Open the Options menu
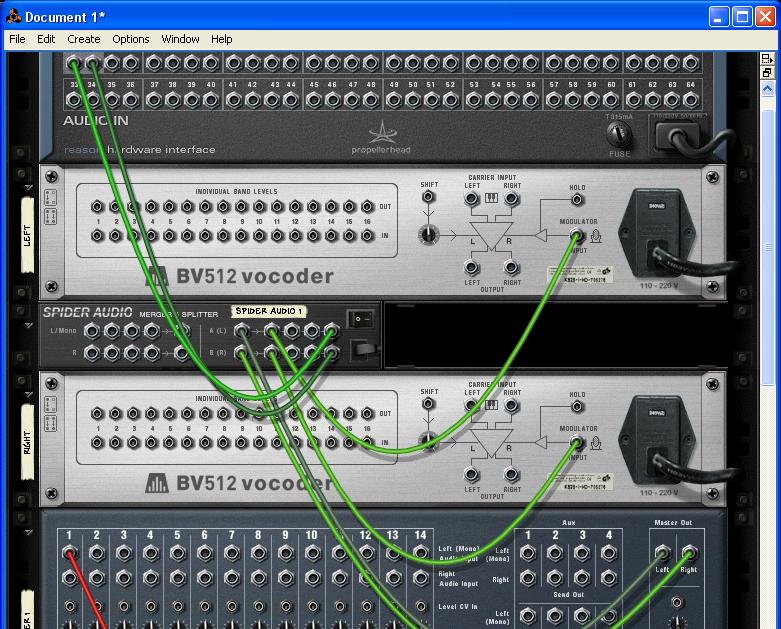The image size is (781, 629). (x=130, y=39)
